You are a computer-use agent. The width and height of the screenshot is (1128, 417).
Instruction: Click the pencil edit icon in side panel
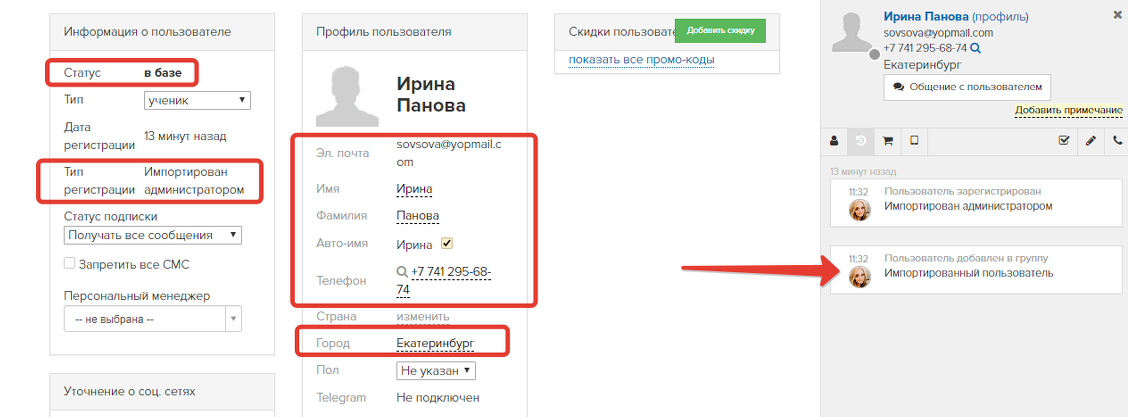tap(1091, 141)
